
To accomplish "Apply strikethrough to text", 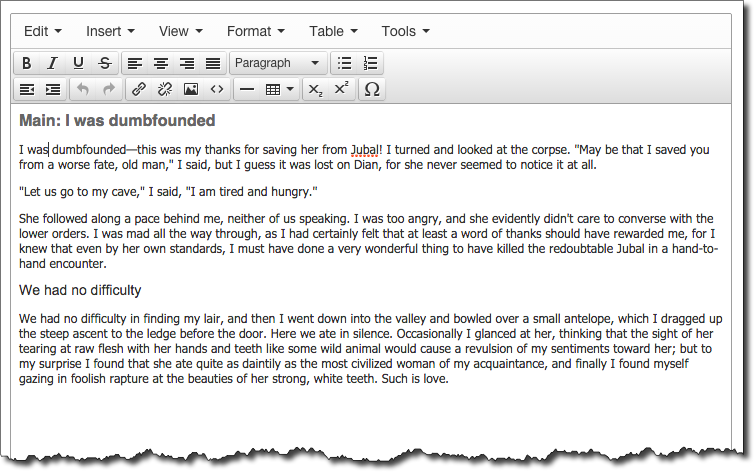I will (x=105, y=63).
